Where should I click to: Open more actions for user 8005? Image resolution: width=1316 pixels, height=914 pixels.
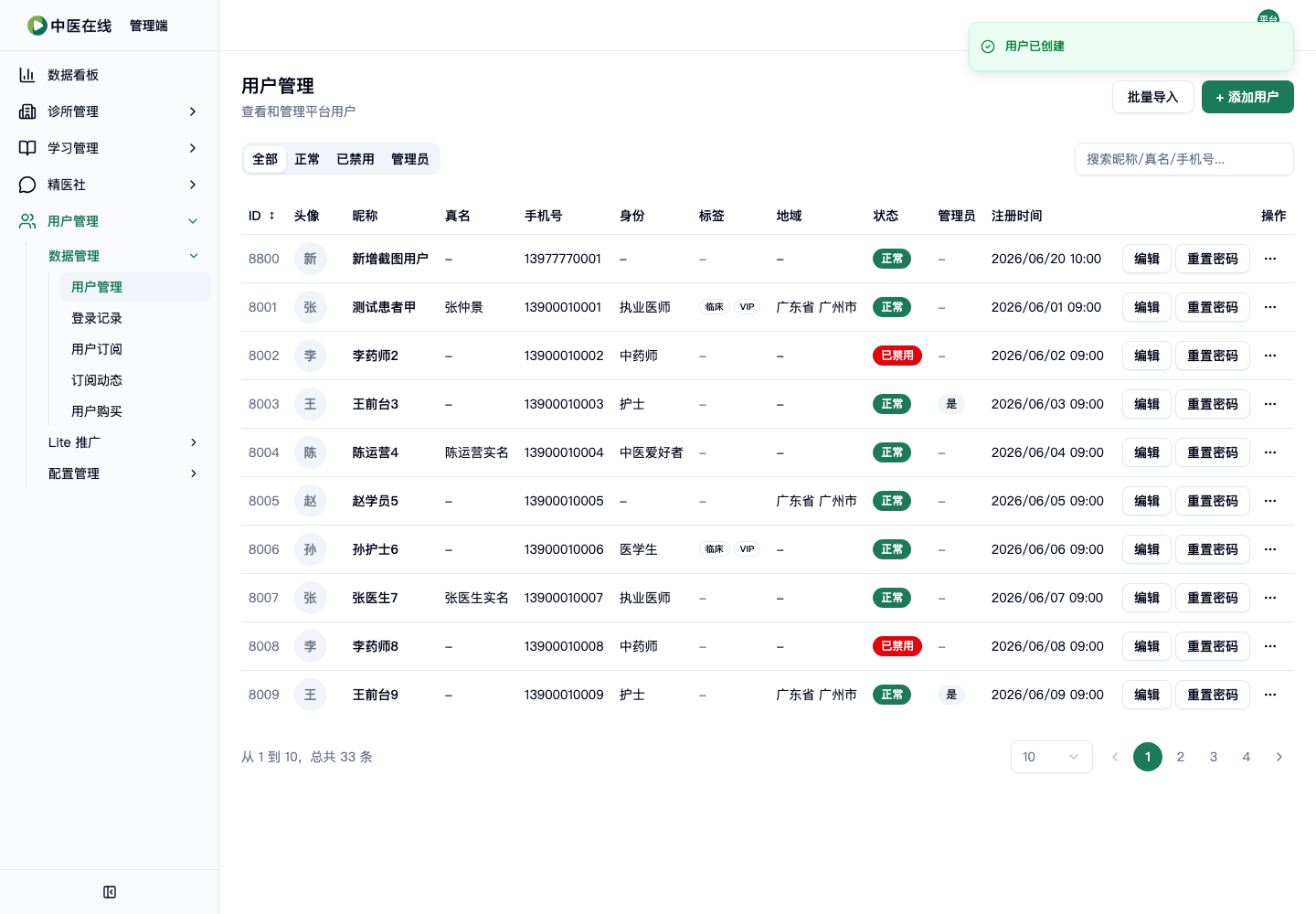click(x=1270, y=501)
